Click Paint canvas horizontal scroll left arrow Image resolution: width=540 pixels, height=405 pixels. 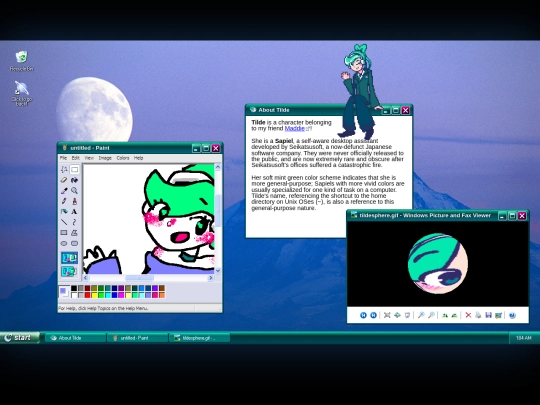click(x=86, y=278)
